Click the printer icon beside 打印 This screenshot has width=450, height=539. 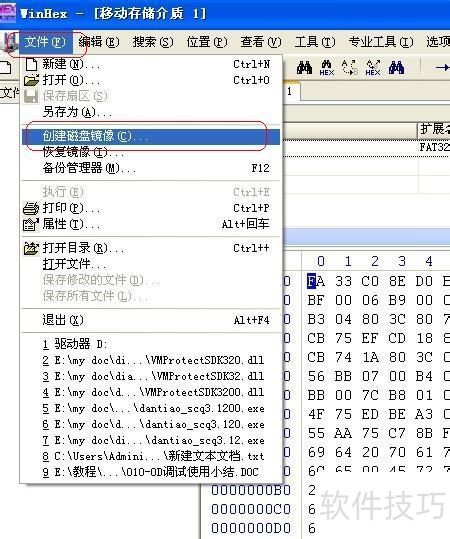click(31, 208)
